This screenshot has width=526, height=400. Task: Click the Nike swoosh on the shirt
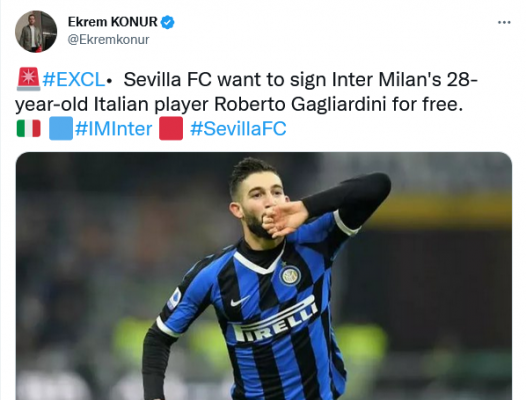coord(240,301)
